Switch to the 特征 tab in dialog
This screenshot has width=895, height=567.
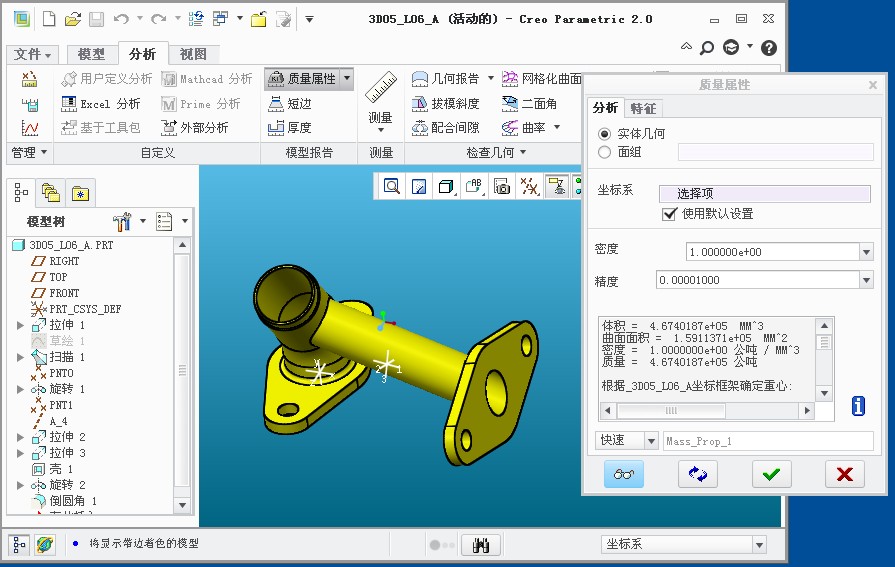tap(643, 108)
